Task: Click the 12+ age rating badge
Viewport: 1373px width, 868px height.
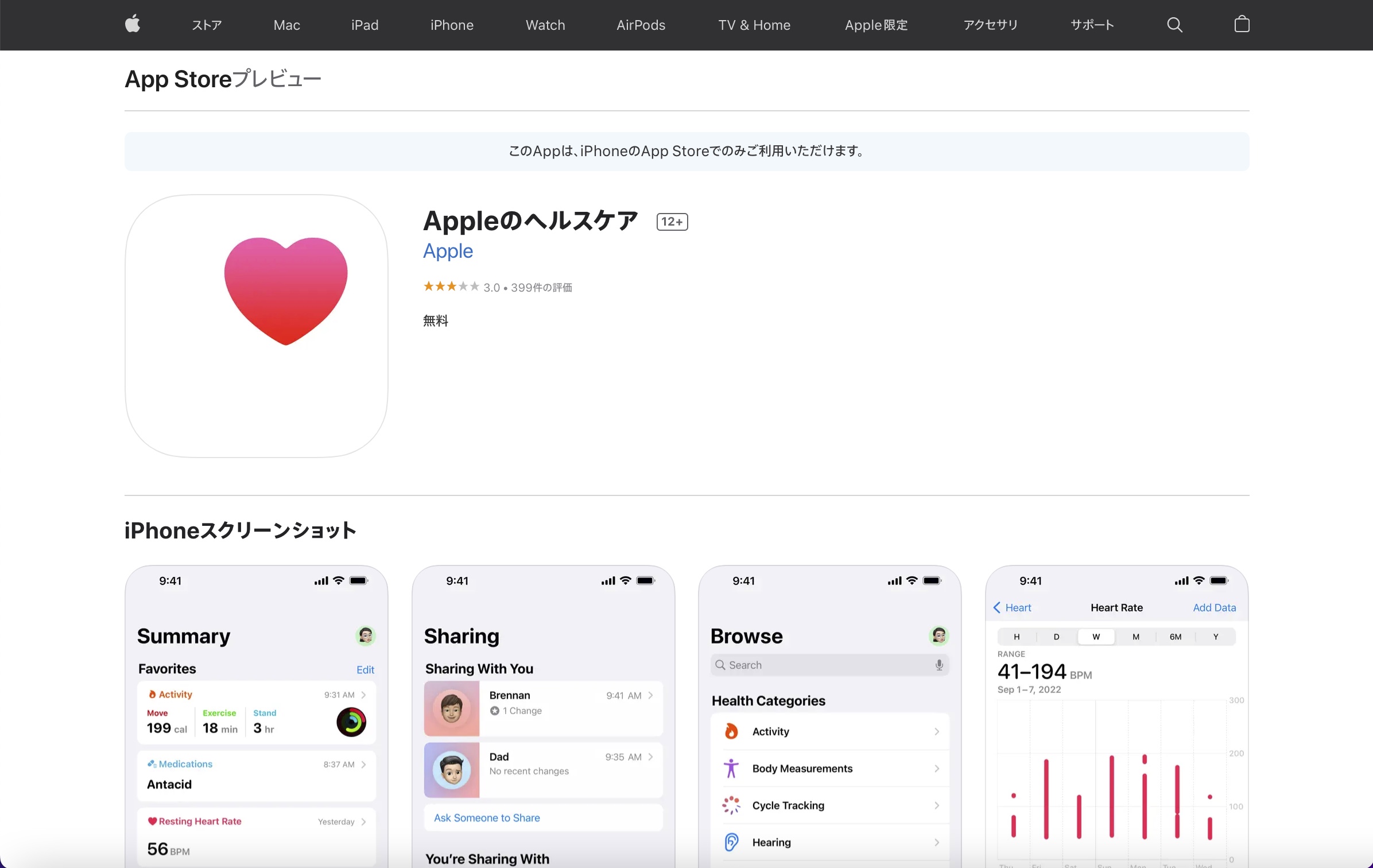Action: (x=672, y=222)
